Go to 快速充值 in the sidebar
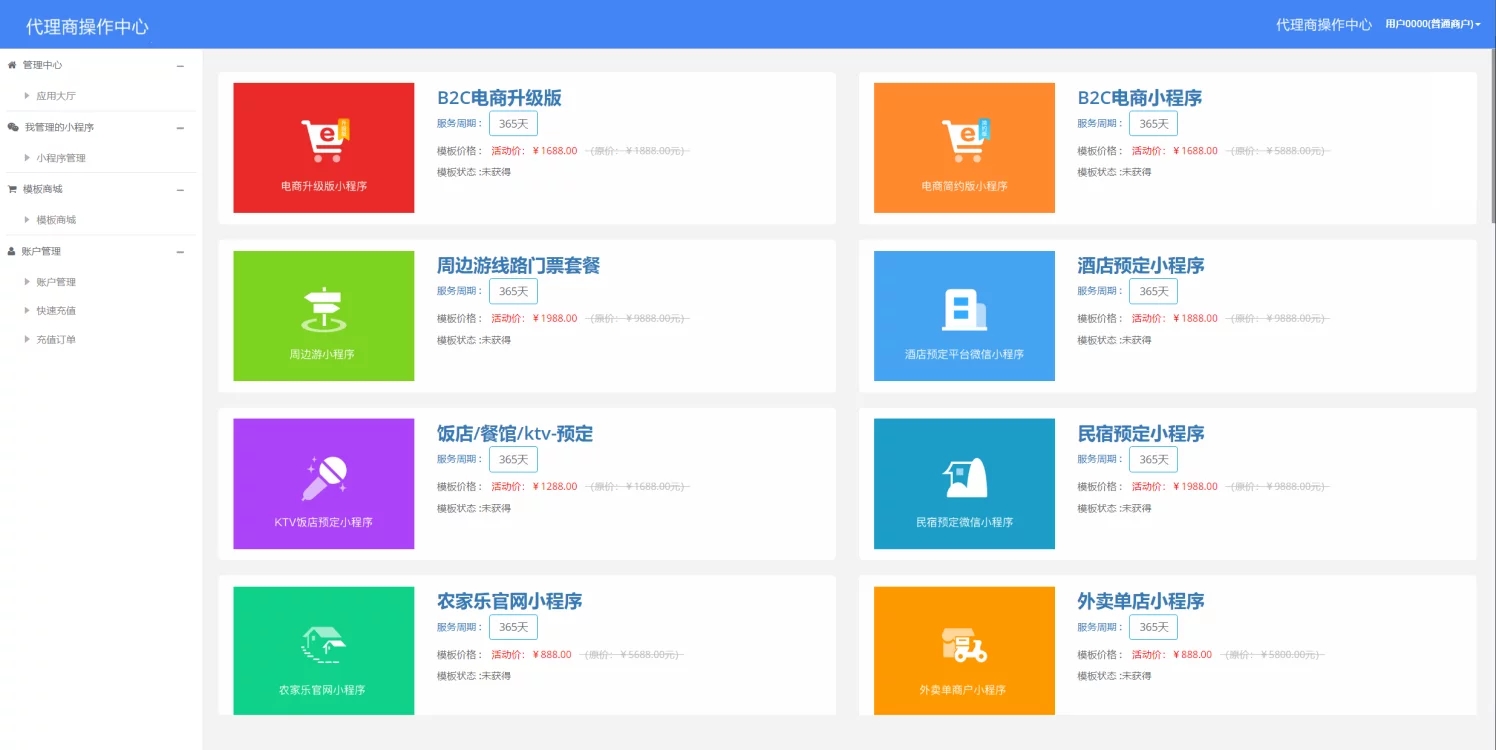This screenshot has height=750, width=1496. (56, 311)
